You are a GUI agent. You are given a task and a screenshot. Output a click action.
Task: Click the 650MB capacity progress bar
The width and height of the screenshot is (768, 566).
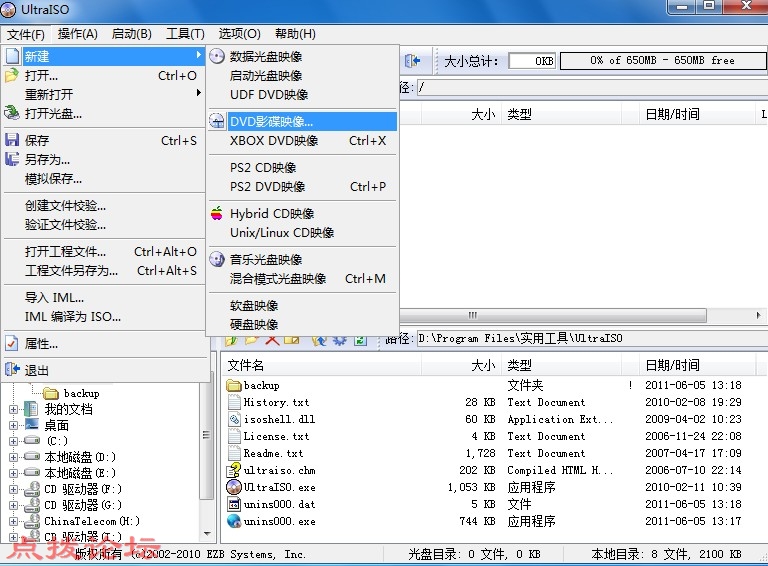point(663,61)
